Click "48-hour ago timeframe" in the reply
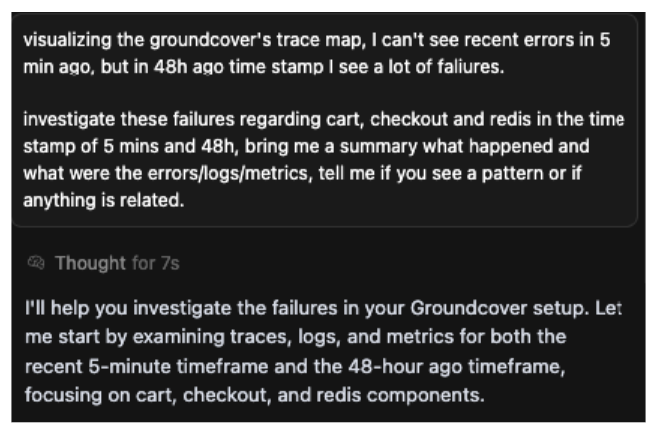Image resolution: width=653 pixels, height=432 pixels. tap(456, 367)
